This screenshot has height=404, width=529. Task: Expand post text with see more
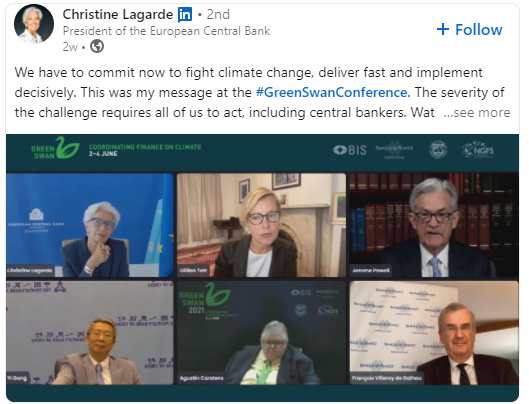point(477,112)
